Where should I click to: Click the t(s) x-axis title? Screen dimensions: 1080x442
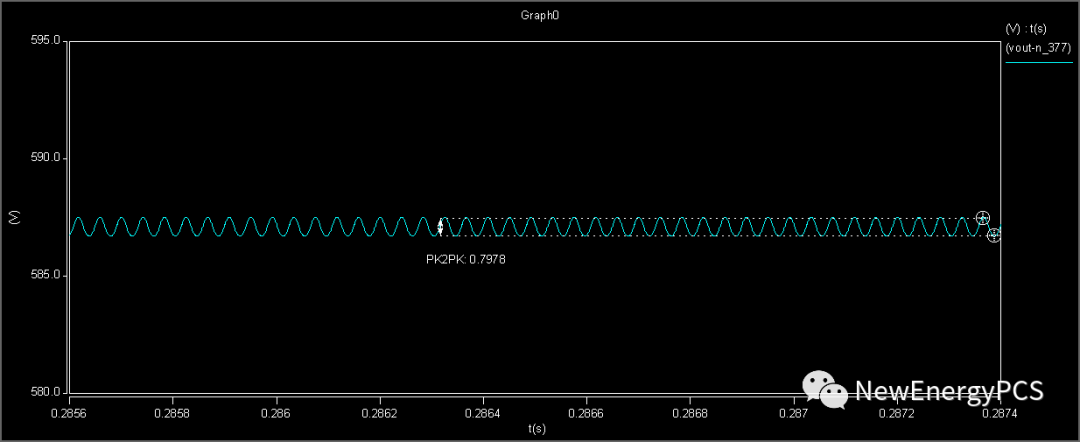point(538,428)
